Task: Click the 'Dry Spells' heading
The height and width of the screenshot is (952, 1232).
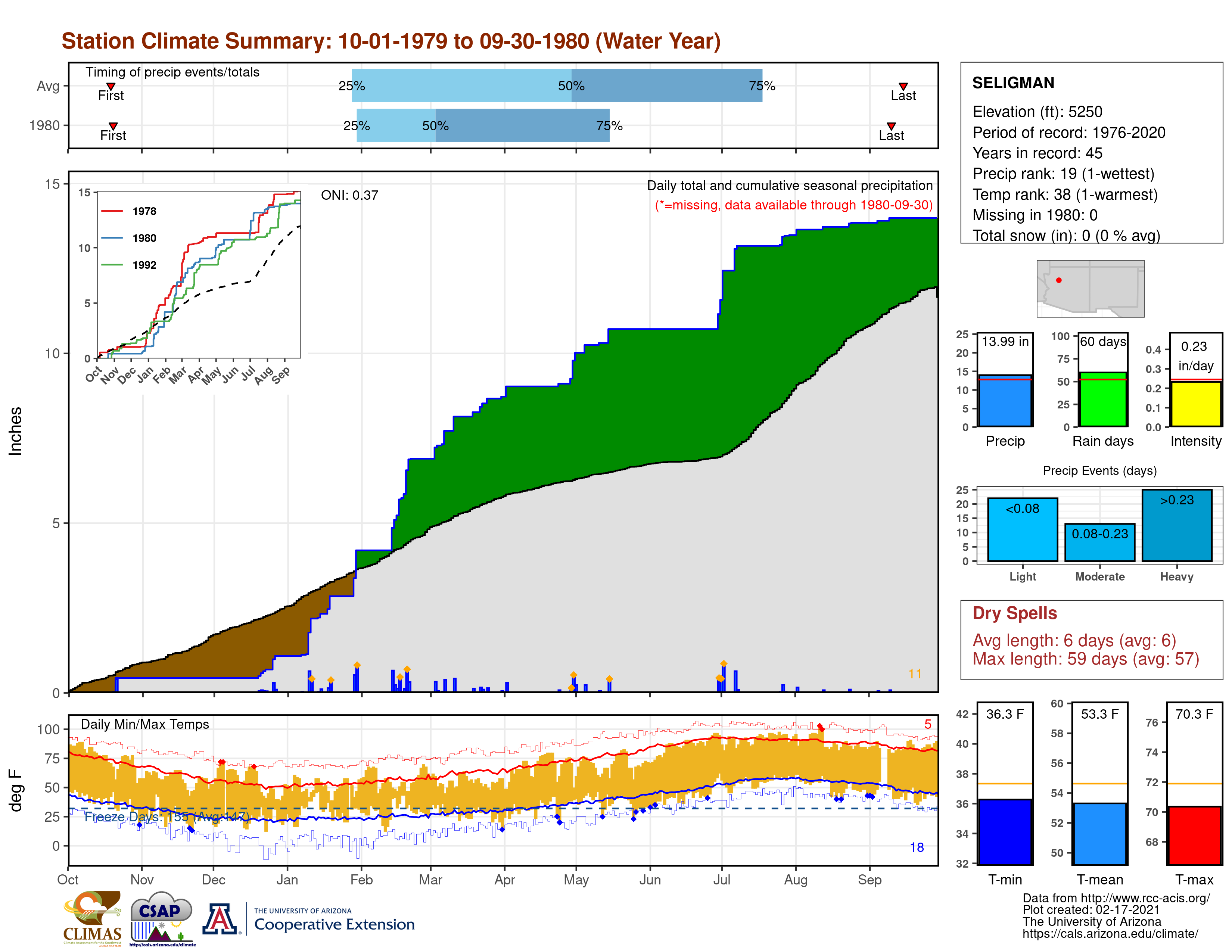Action: pyautogui.click(x=1014, y=613)
